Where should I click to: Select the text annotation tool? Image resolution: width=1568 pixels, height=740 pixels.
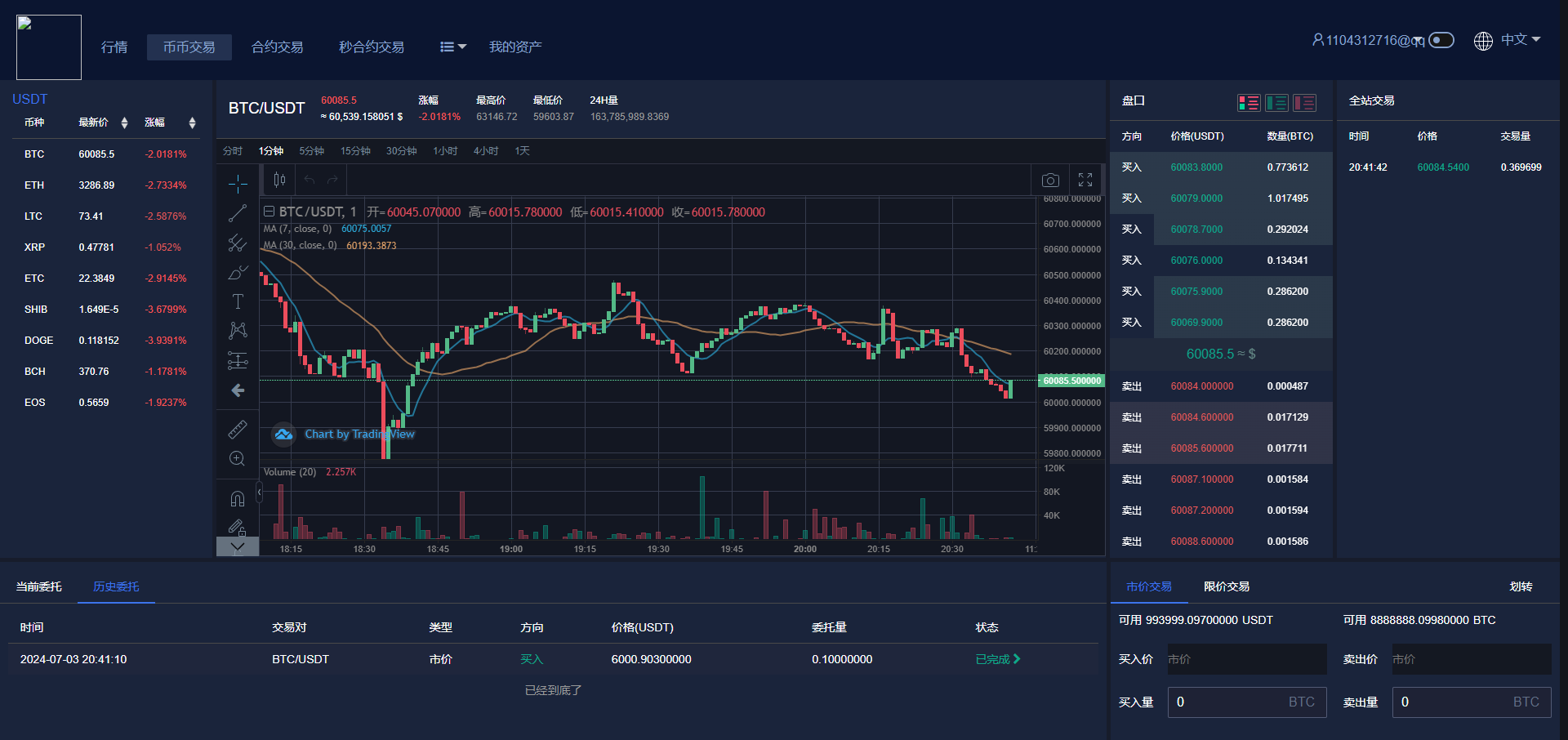click(x=238, y=301)
